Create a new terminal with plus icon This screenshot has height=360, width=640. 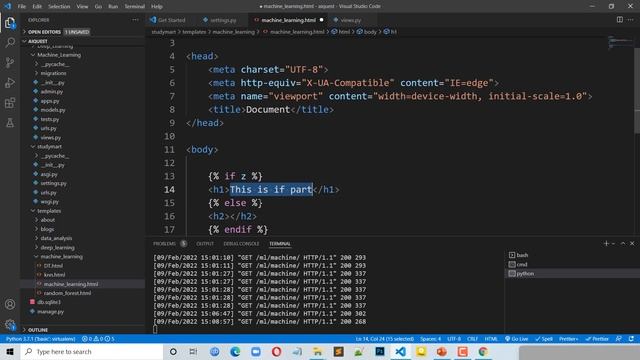click(606, 243)
